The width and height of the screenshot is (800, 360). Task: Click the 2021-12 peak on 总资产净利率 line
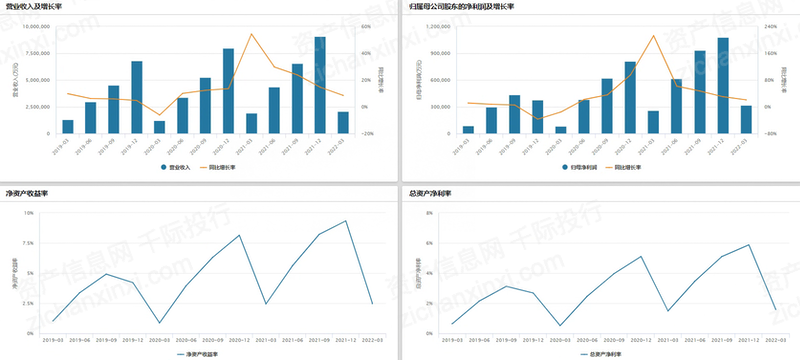tap(749, 245)
